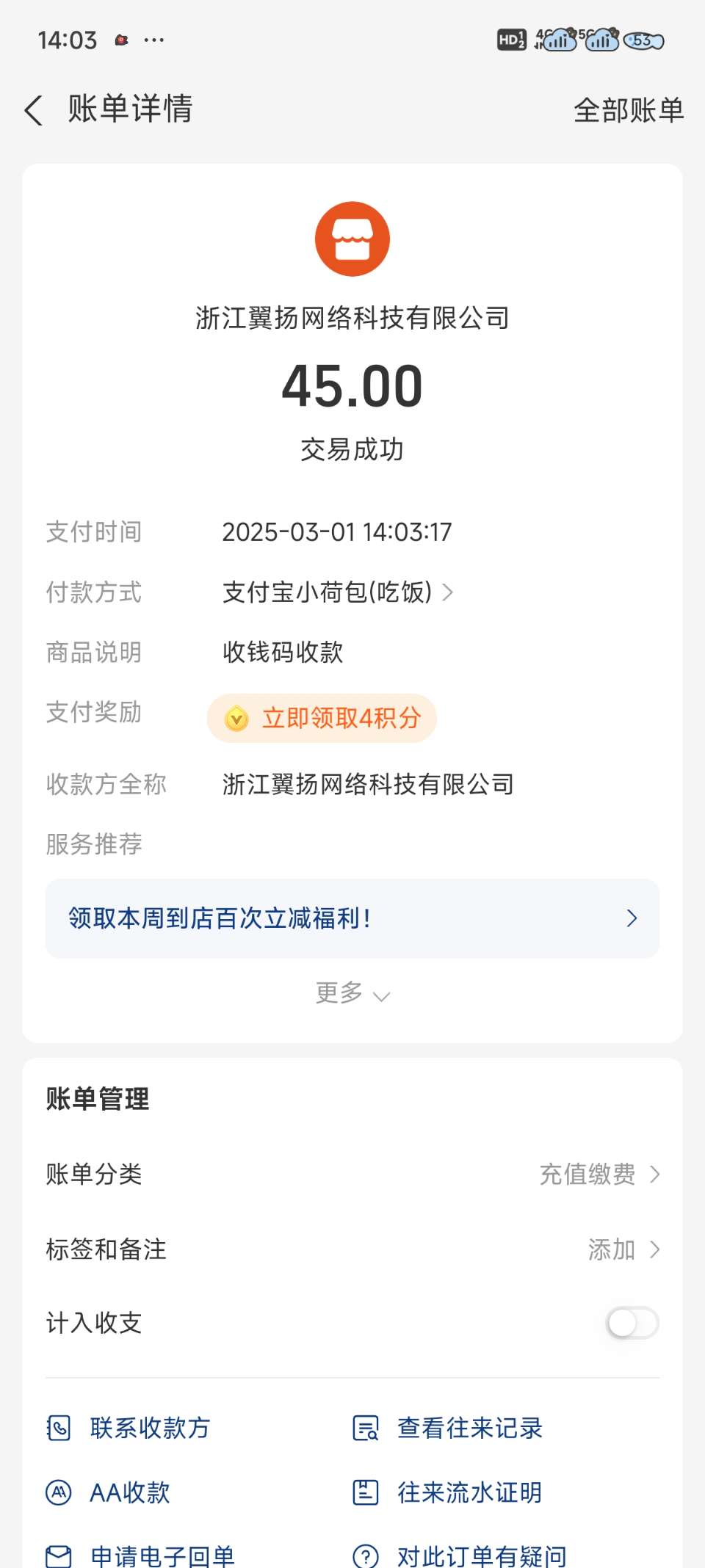Tap the view transaction records icon
This screenshot has height=1568, width=705.
click(366, 1428)
